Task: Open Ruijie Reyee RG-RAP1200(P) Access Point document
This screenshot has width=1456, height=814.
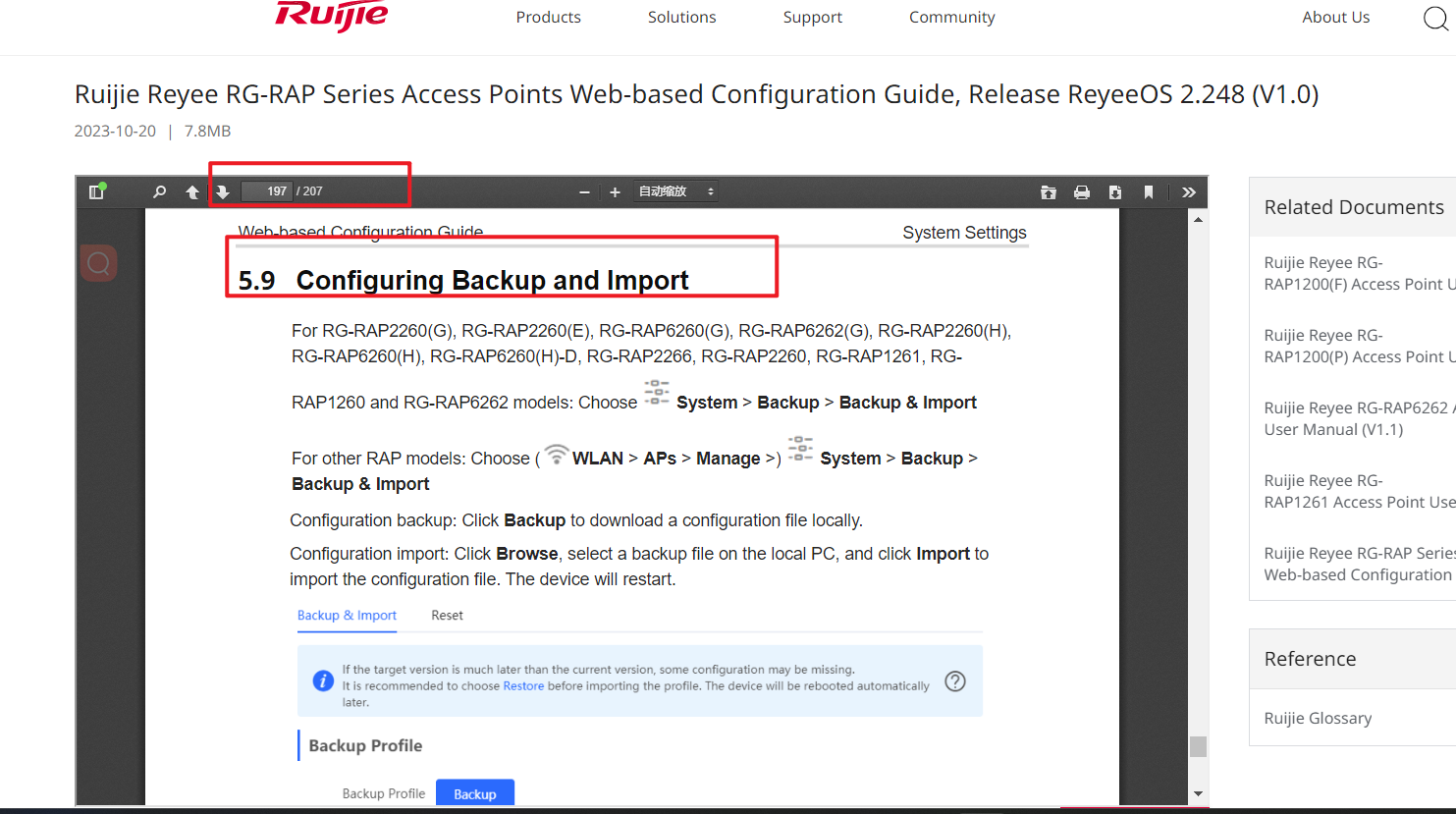Action: click(x=1360, y=346)
